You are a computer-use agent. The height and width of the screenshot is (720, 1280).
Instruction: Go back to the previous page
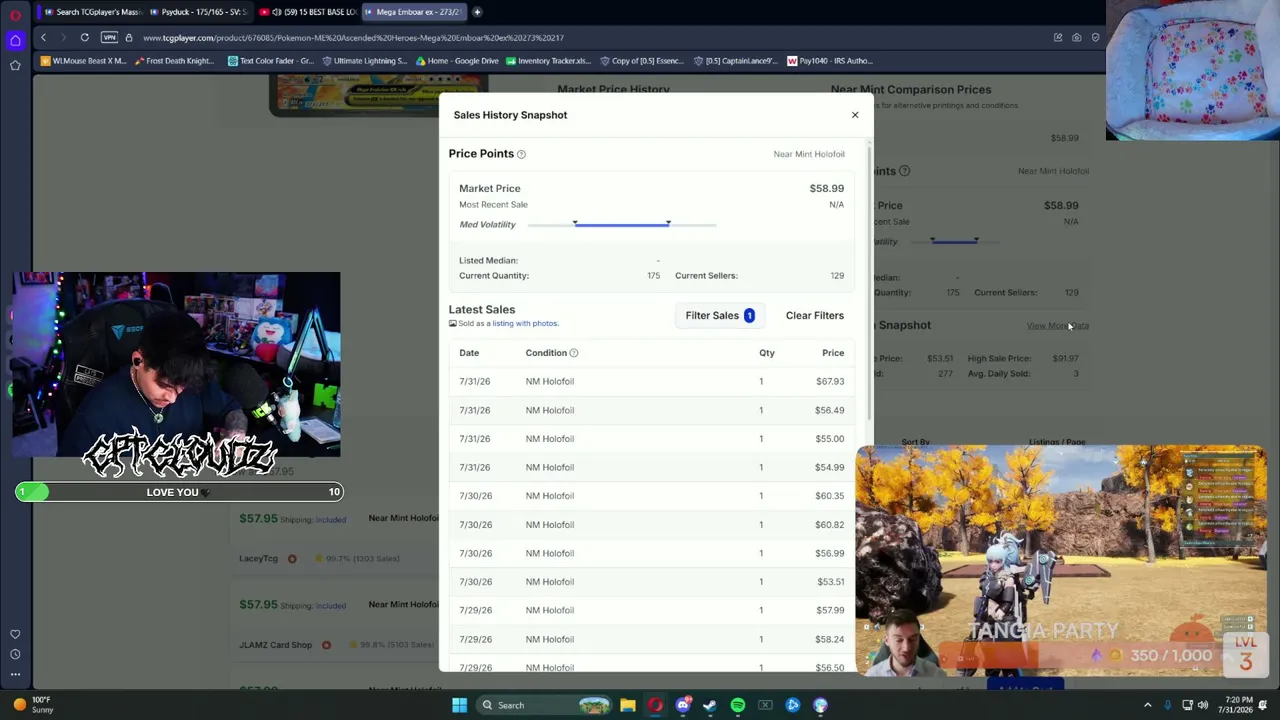tap(43, 38)
